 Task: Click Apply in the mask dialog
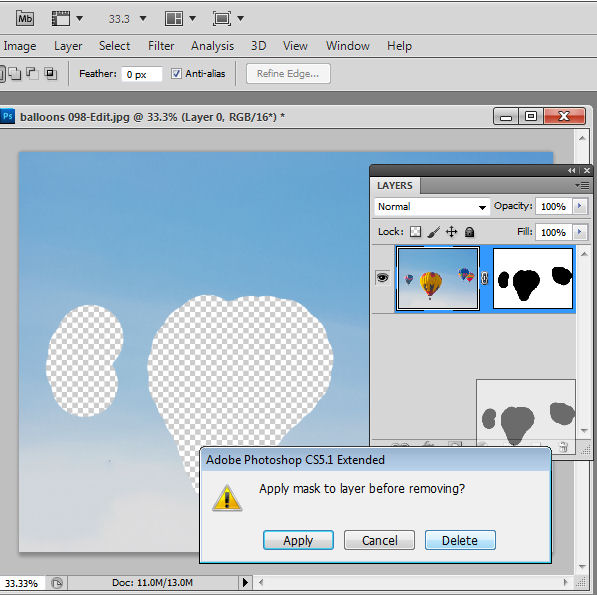(x=298, y=540)
